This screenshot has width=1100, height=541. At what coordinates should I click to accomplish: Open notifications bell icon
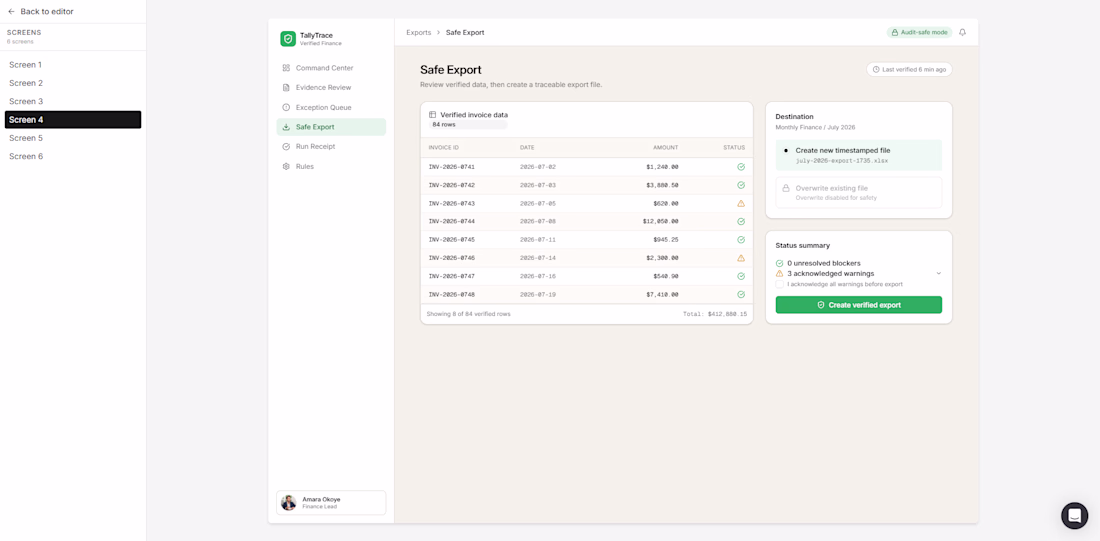click(962, 32)
